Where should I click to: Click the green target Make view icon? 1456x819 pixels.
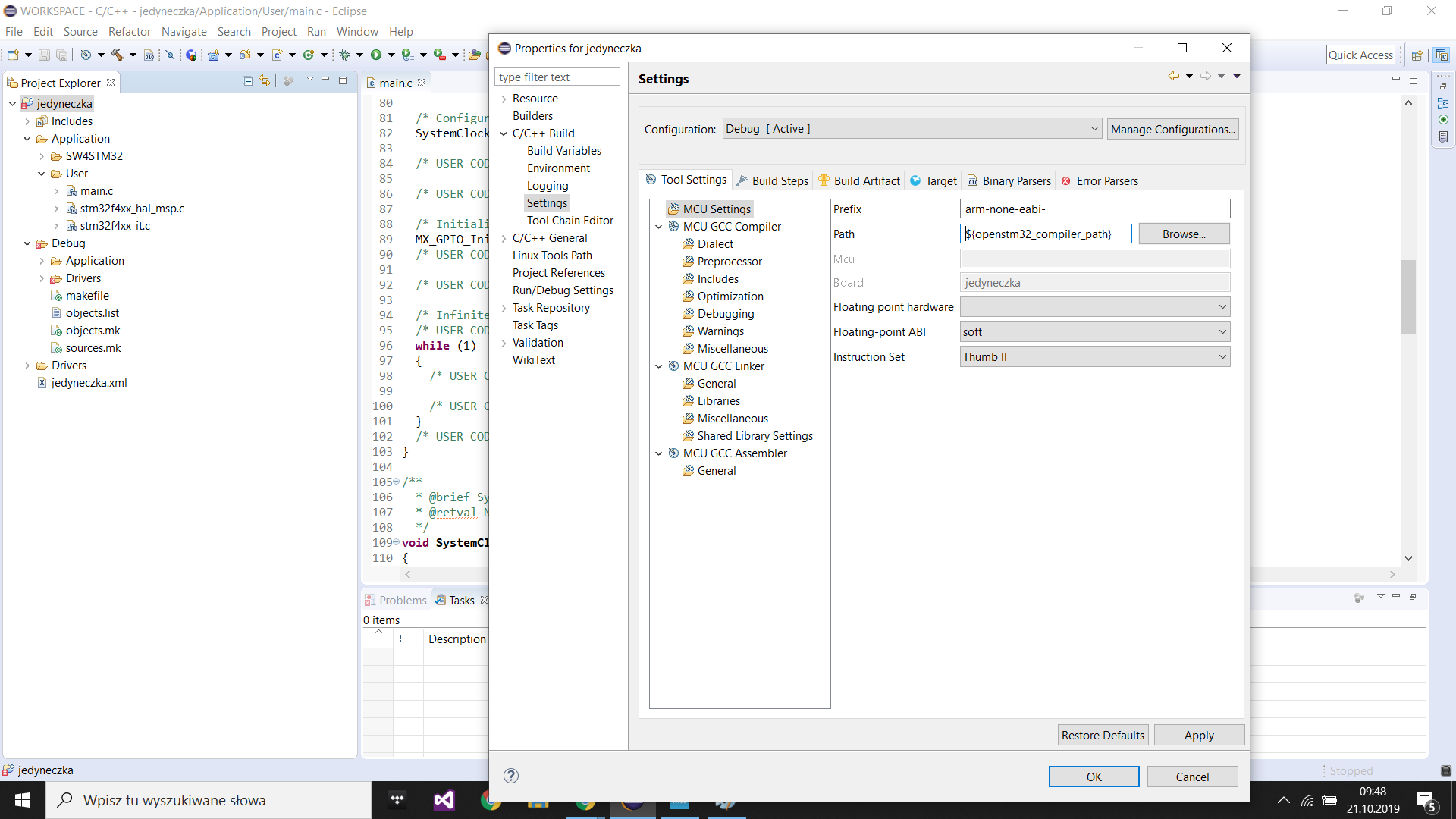point(1443,120)
